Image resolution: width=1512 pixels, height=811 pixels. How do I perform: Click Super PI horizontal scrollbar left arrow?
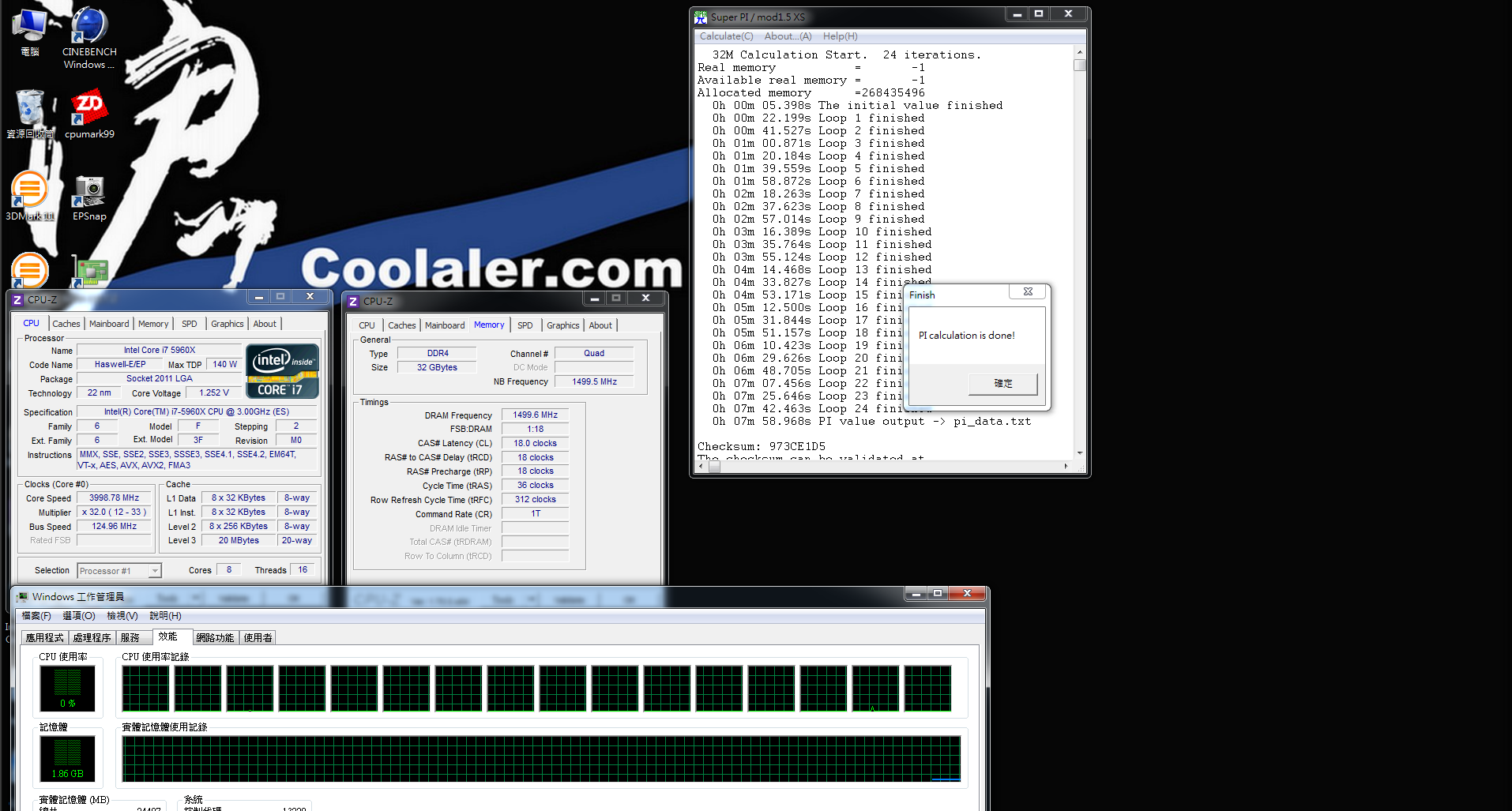[701, 466]
